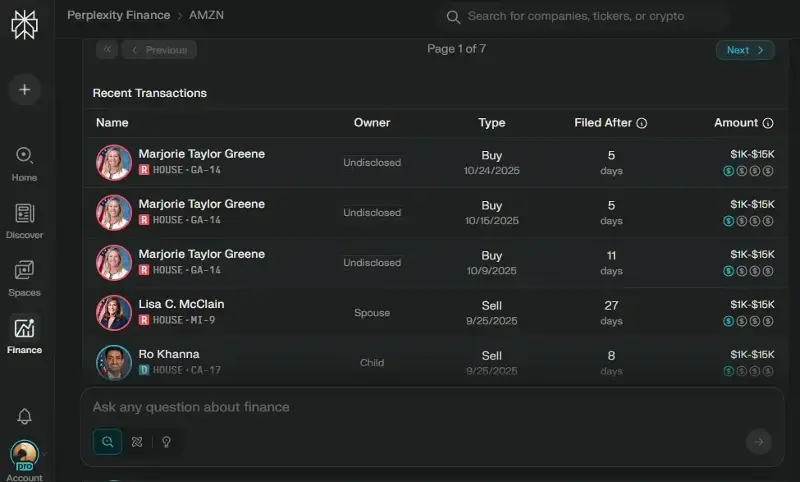Click amount dollar icons in 10/24/2025 row

748,171
